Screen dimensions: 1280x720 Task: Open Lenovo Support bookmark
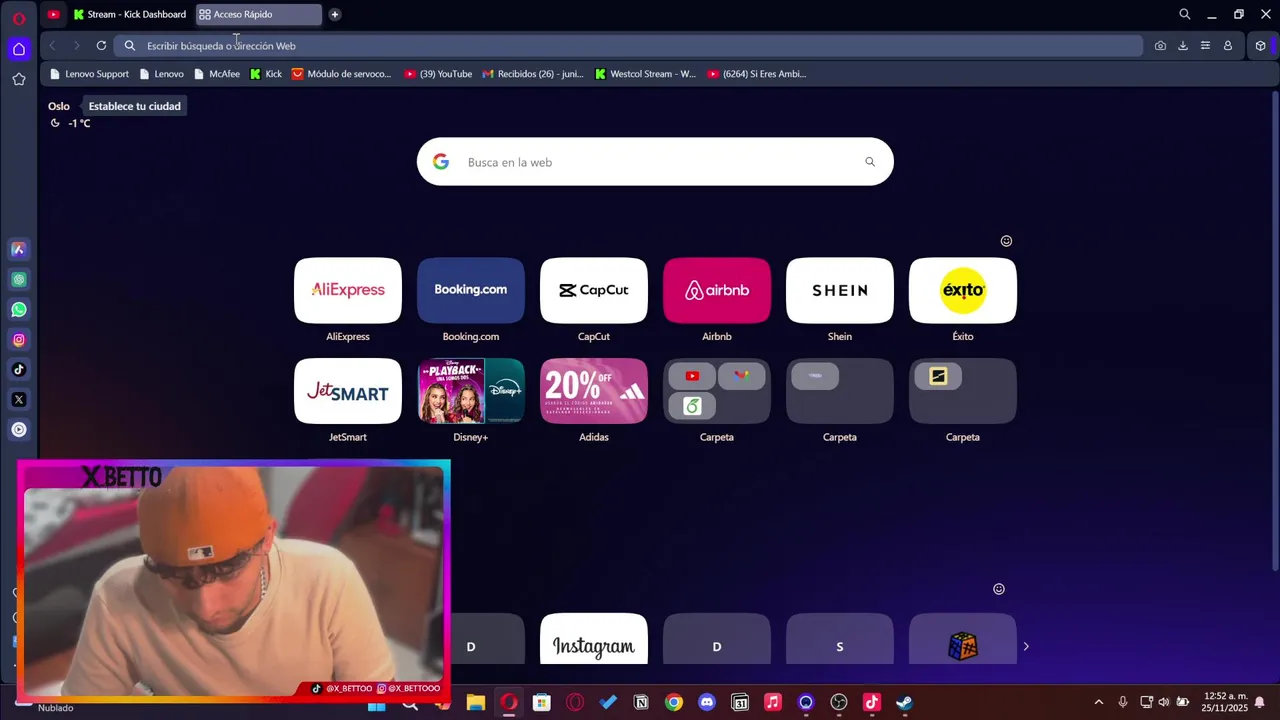coord(89,74)
